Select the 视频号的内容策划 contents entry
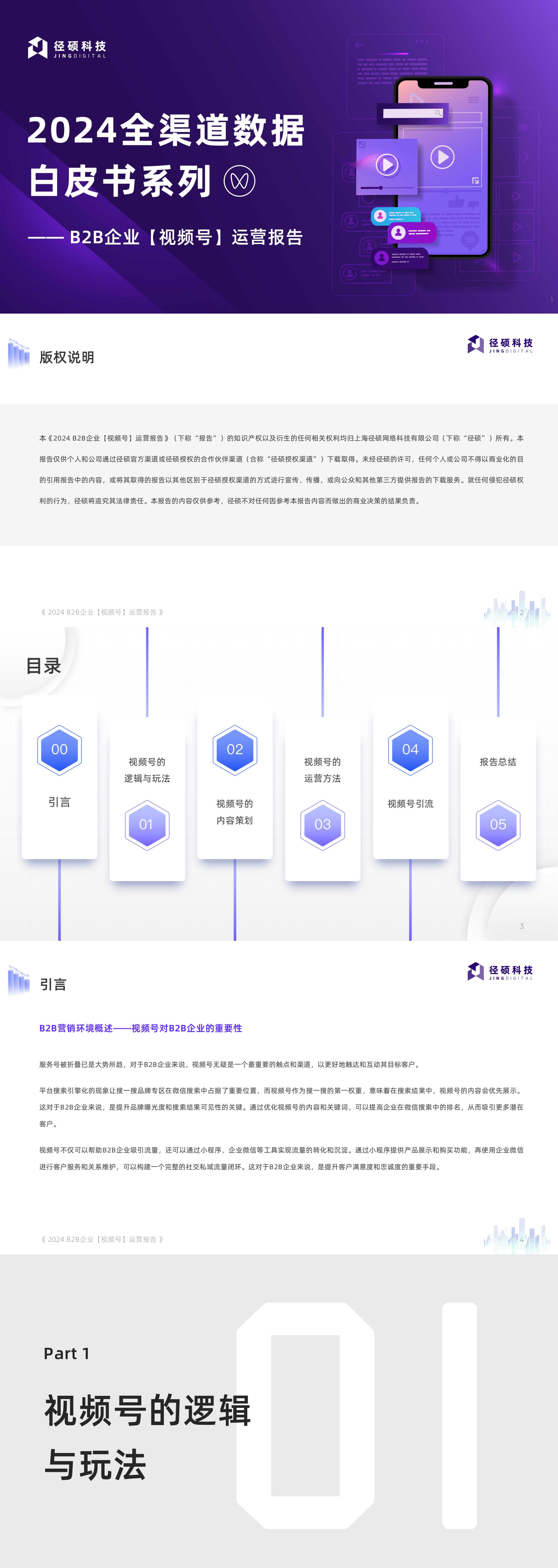This screenshot has height=1568, width=558. 235,812
